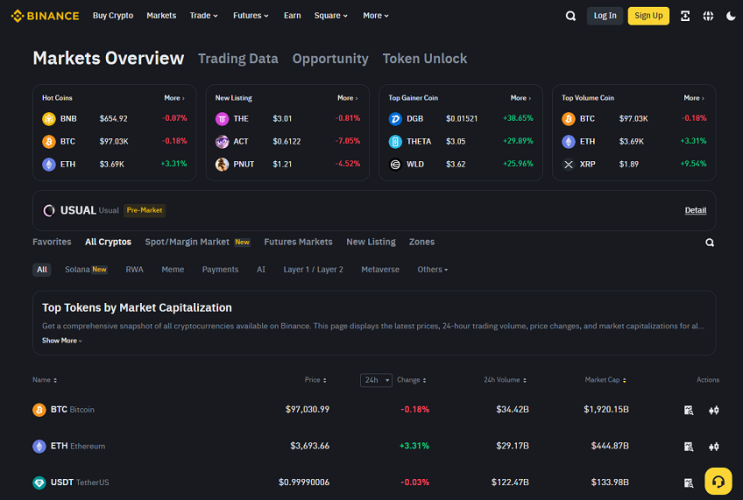Click the BNB coin icon in Hot Coins
Image resolution: width=743 pixels, height=500 pixels.
pyautogui.click(x=49, y=118)
